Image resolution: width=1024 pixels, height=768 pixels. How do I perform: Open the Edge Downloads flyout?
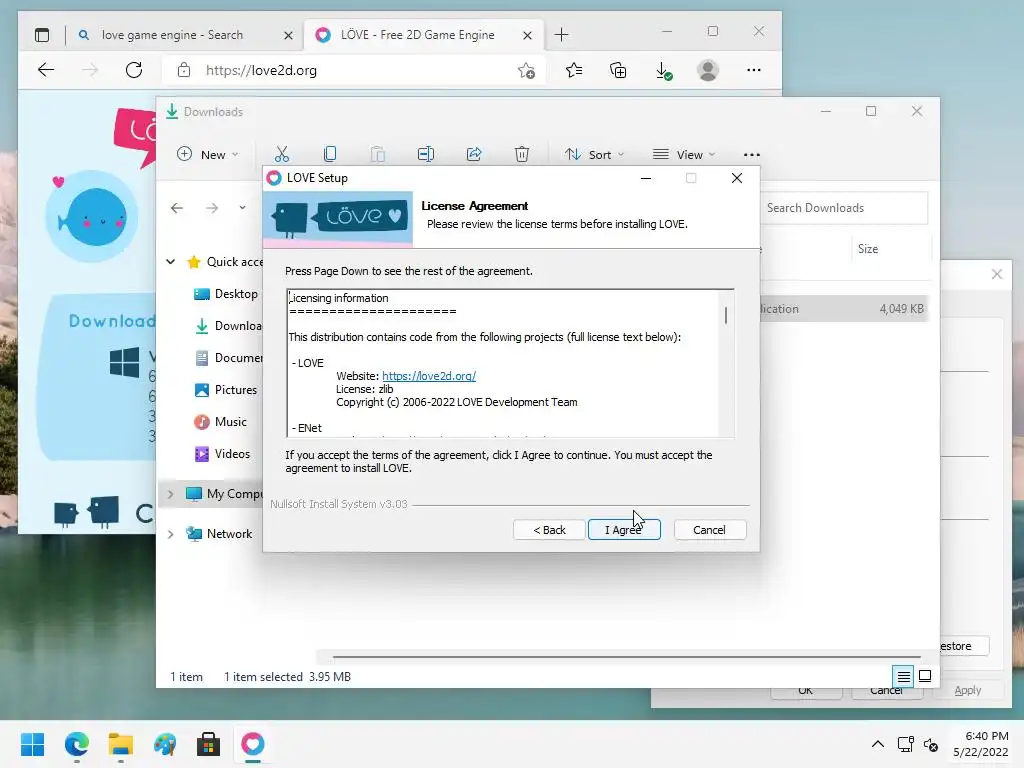point(664,71)
